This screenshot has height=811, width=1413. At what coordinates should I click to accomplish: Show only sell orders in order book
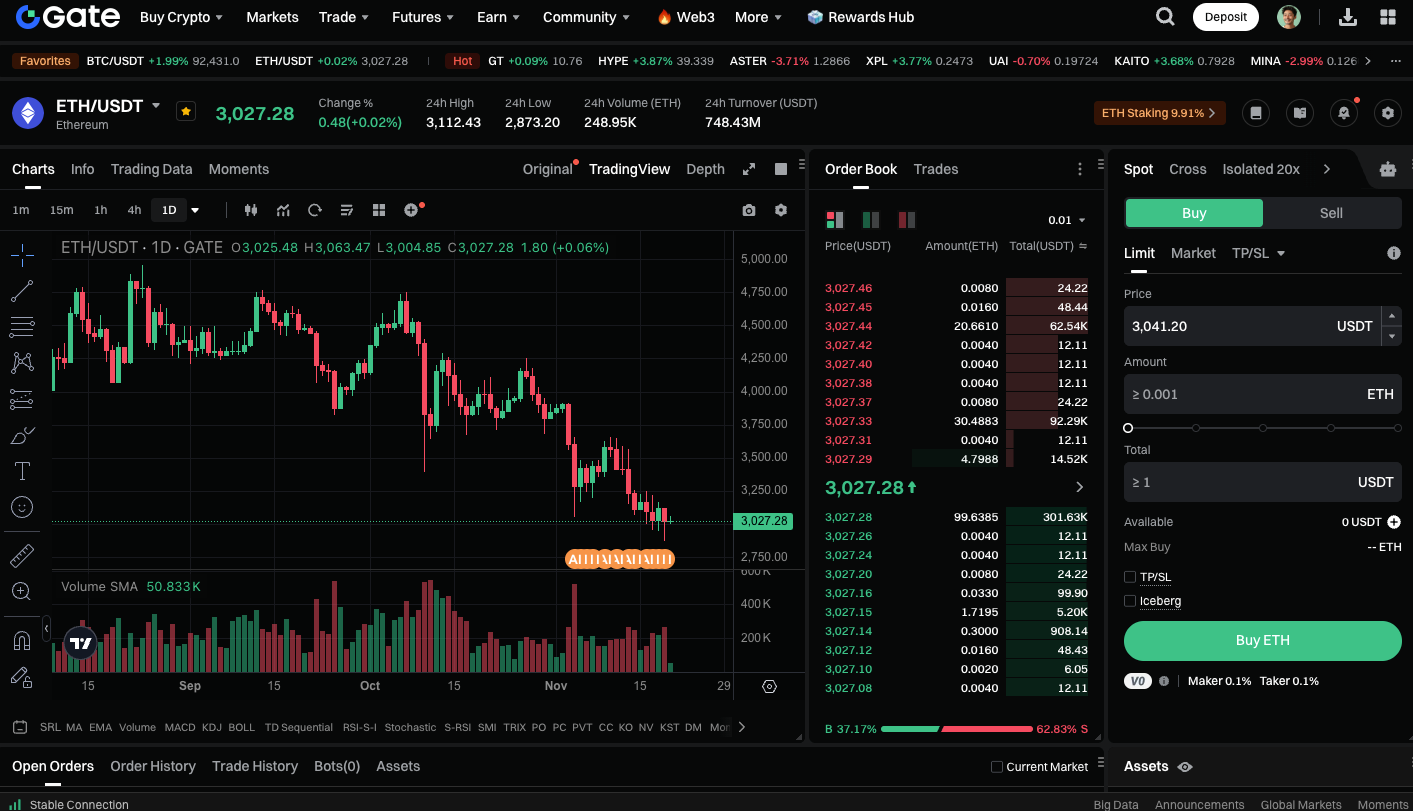pyautogui.click(x=907, y=220)
